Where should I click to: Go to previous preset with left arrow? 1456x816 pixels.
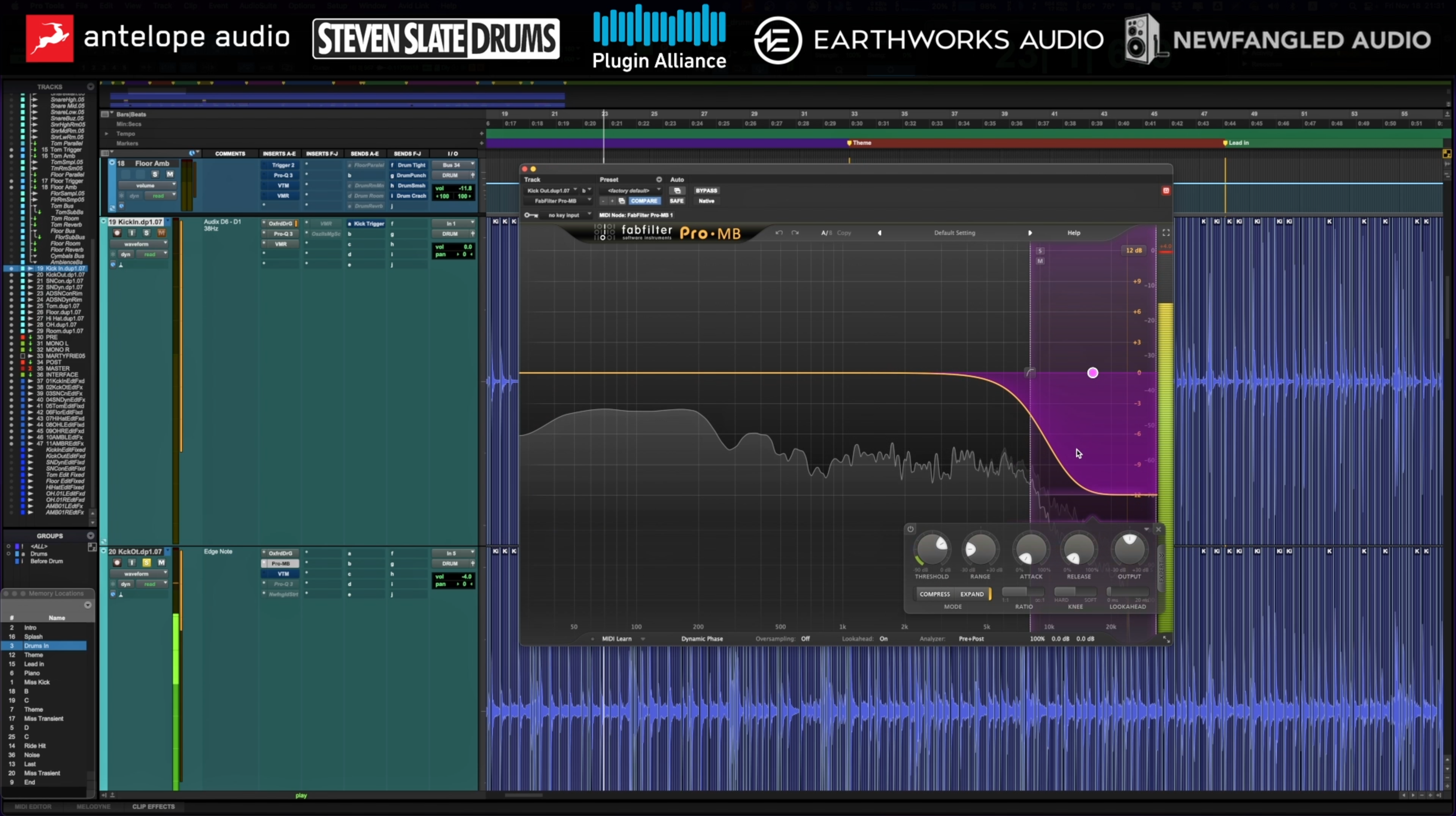coord(880,233)
